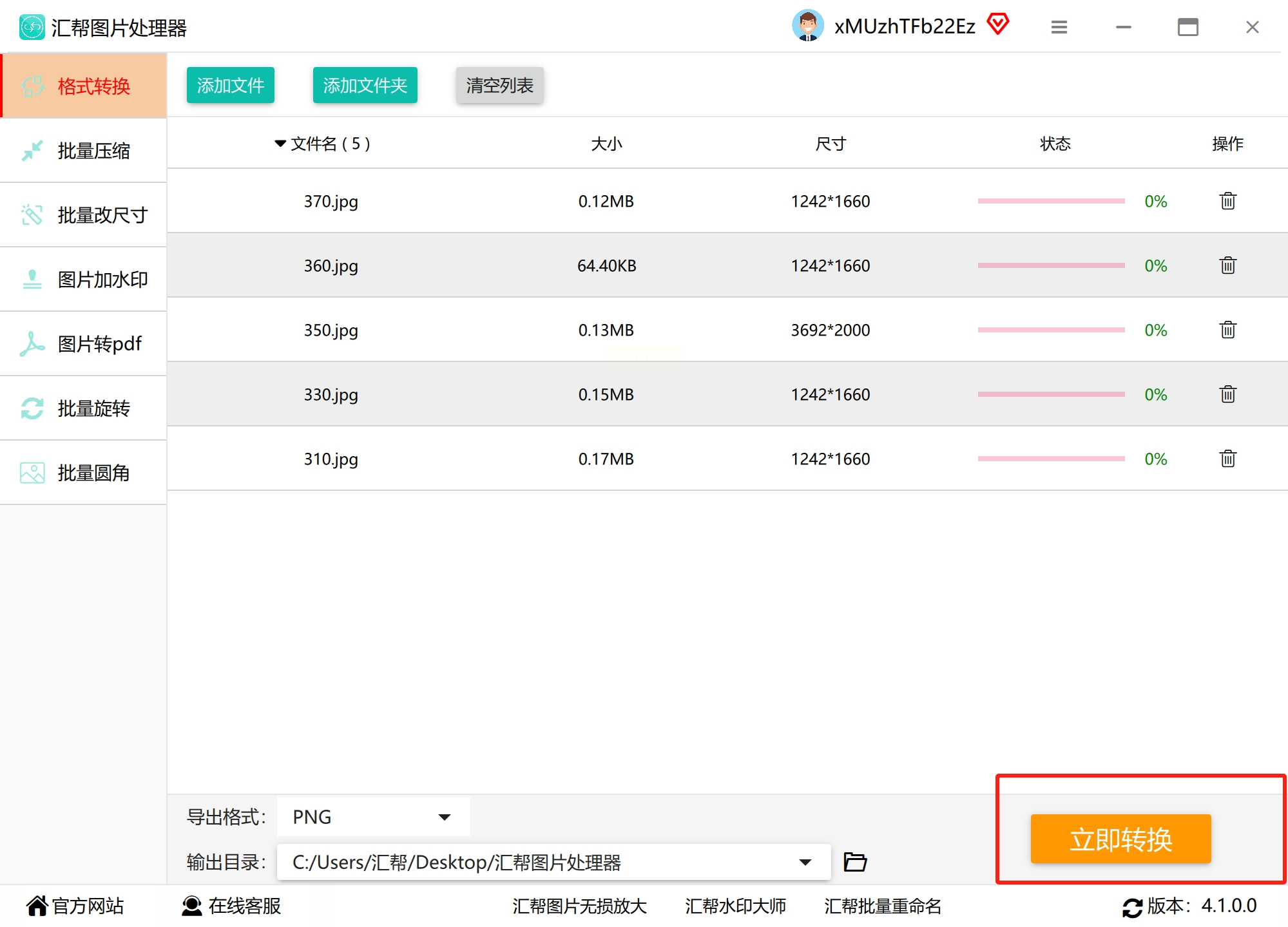Remove 310.jpg using its trash icon
Viewport: 1288px width, 927px height.
point(1227,459)
